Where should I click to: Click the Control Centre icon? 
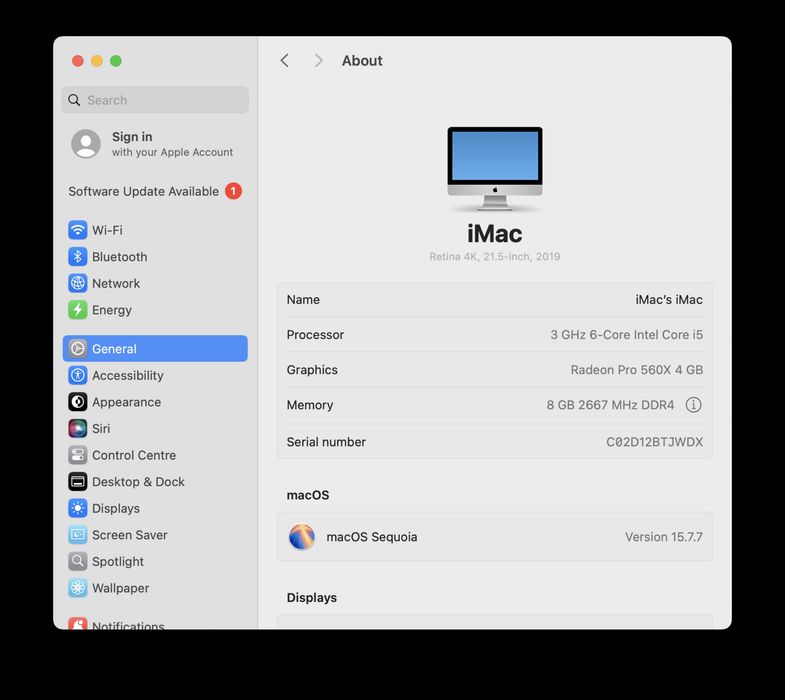78,455
